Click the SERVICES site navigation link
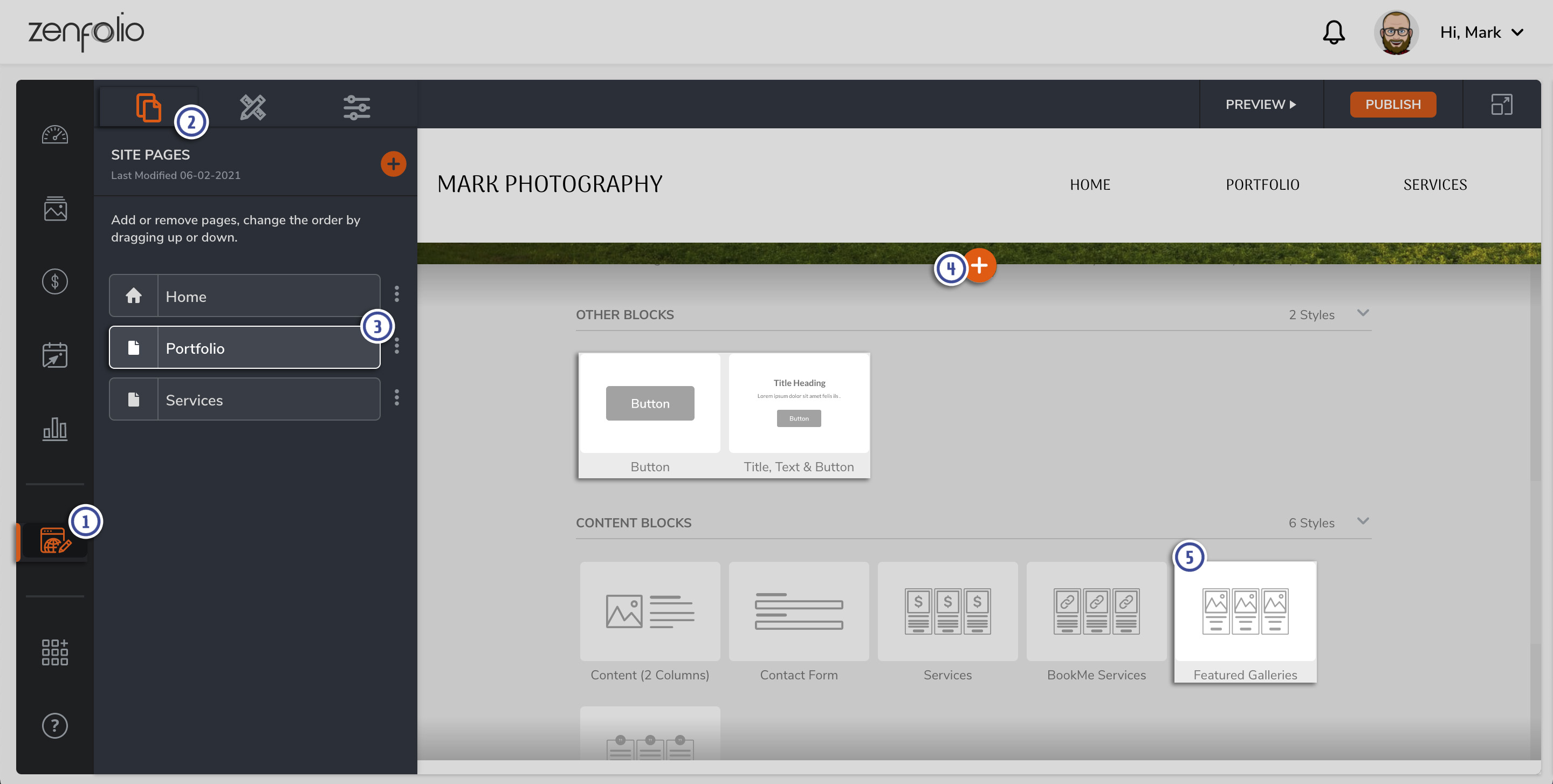 click(1435, 184)
